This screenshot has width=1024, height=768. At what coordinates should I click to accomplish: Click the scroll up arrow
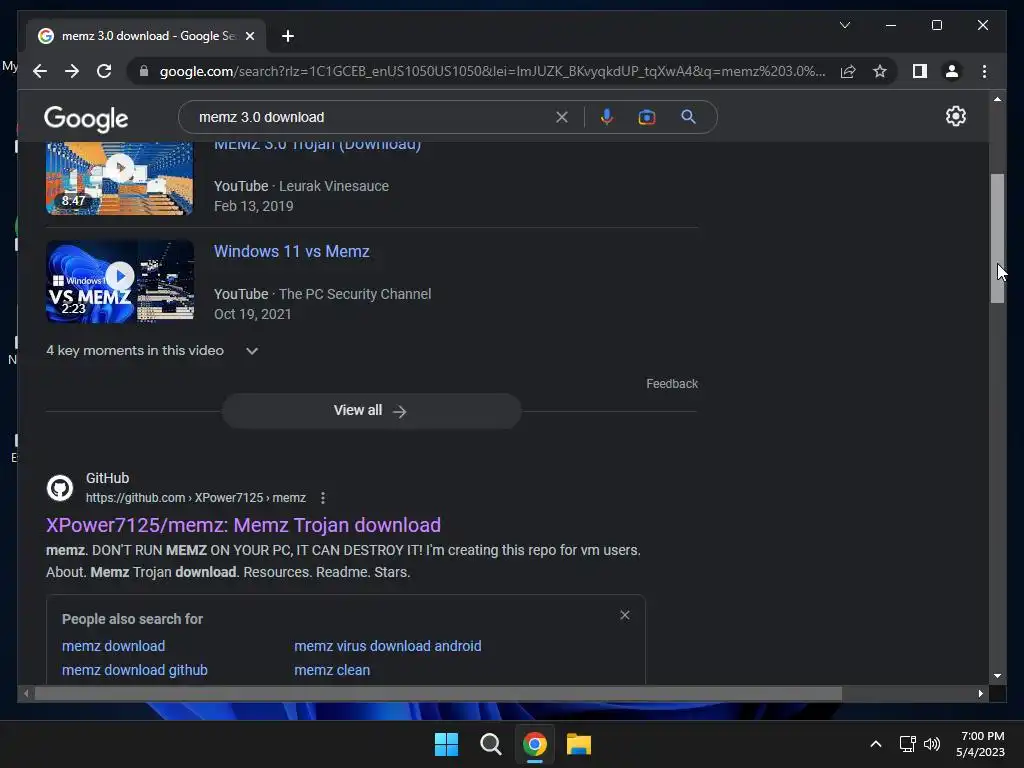997,99
